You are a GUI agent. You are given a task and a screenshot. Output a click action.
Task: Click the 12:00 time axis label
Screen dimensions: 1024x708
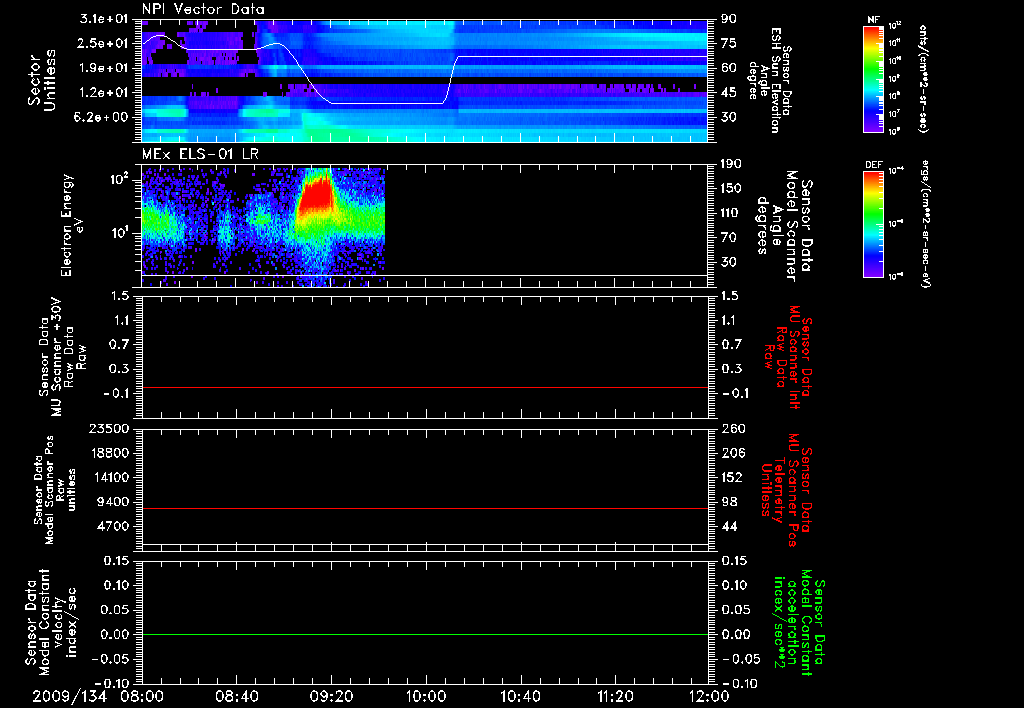710,696
